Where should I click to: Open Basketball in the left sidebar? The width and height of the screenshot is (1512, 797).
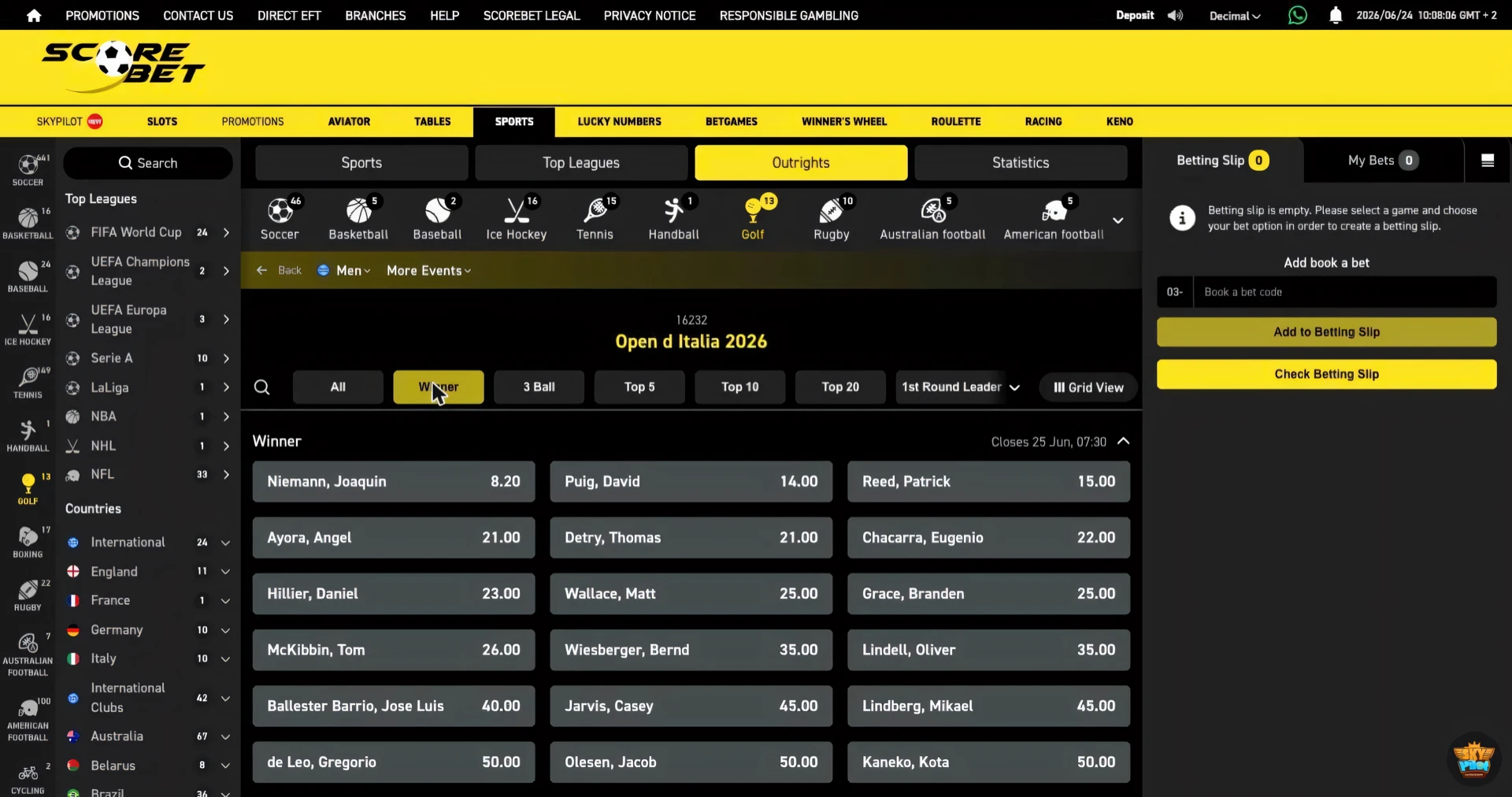tap(28, 223)
